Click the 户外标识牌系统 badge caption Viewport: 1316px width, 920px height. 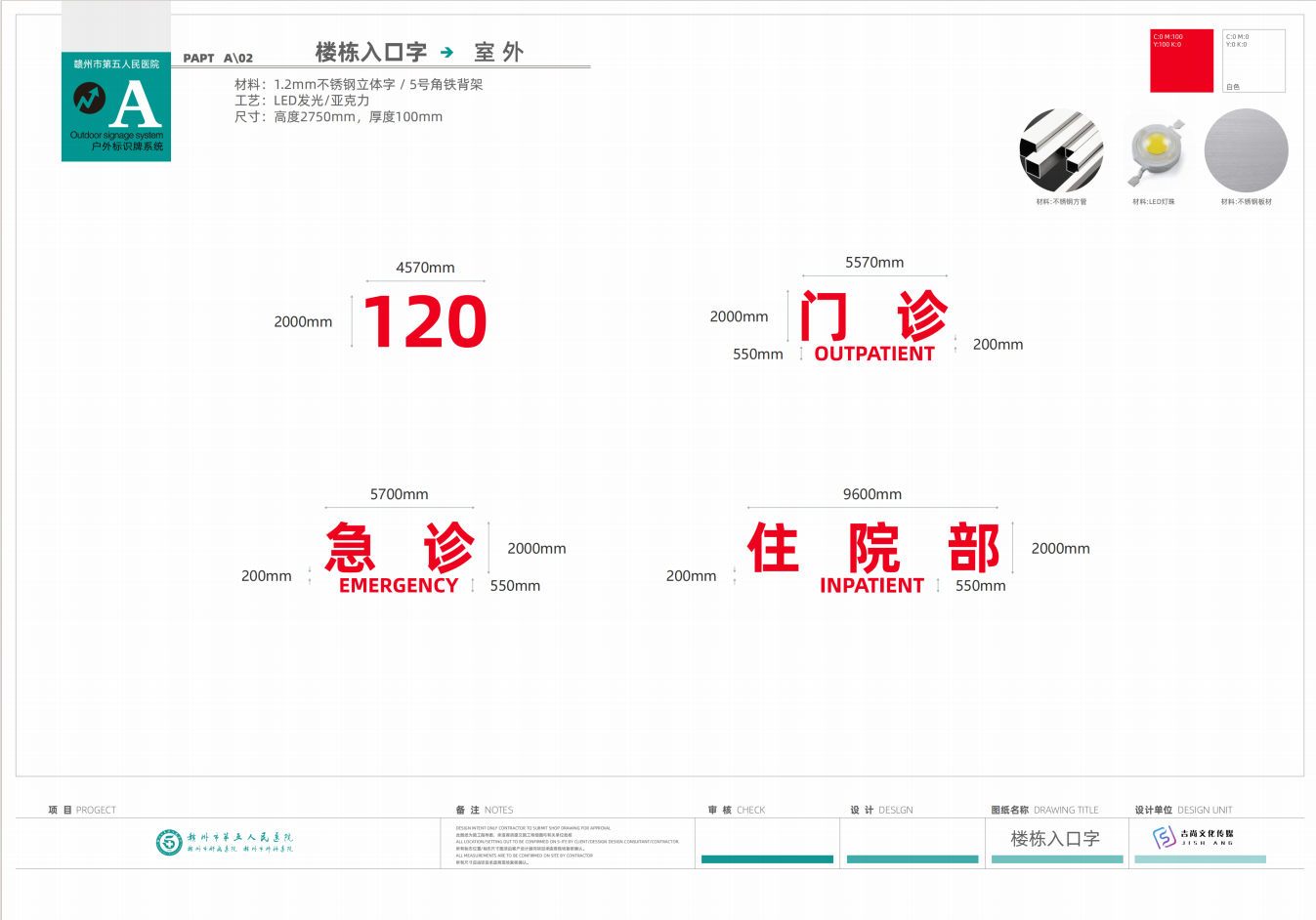coord(127,146)
